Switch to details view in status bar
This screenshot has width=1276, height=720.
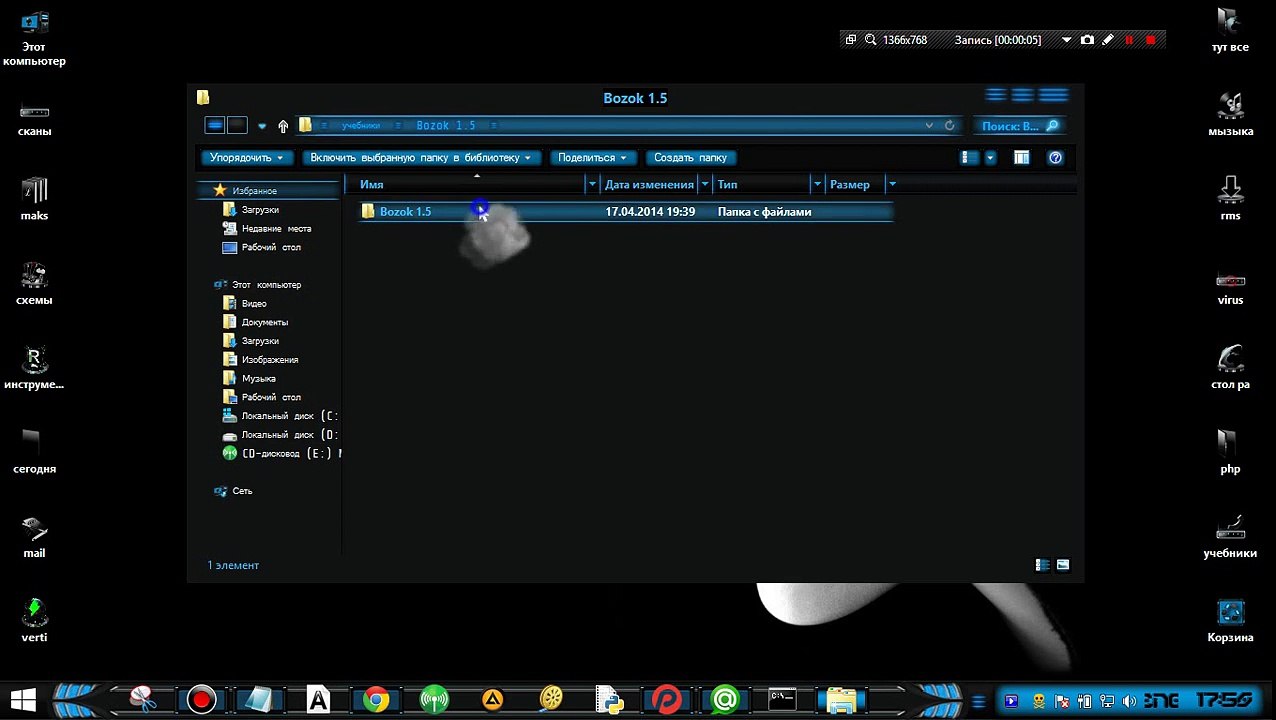coord(1042,565)
